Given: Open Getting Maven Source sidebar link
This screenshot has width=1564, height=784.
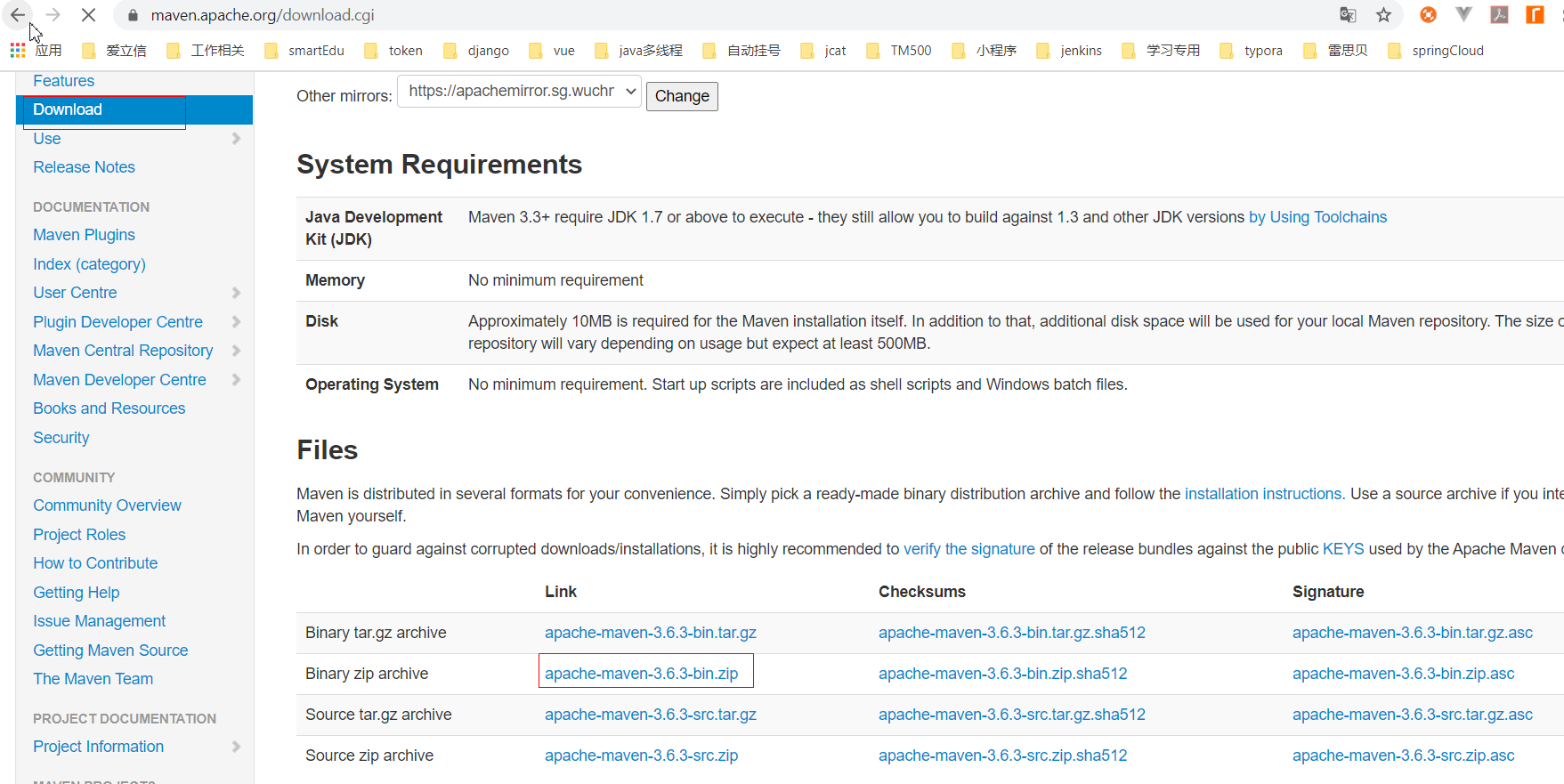Looking at the screenshot, I should (110, 651).
